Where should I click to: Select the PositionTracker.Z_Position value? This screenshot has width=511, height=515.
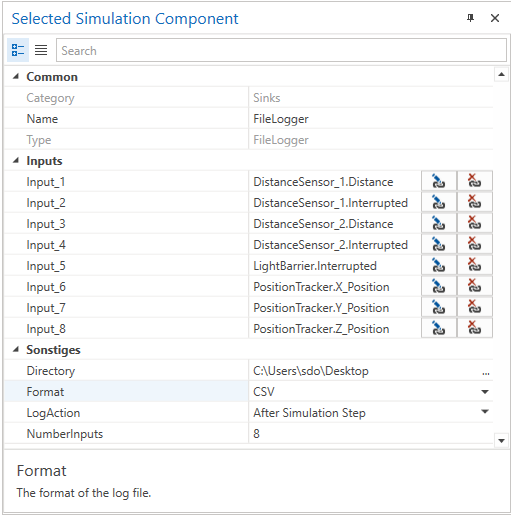tap(321, 329)
